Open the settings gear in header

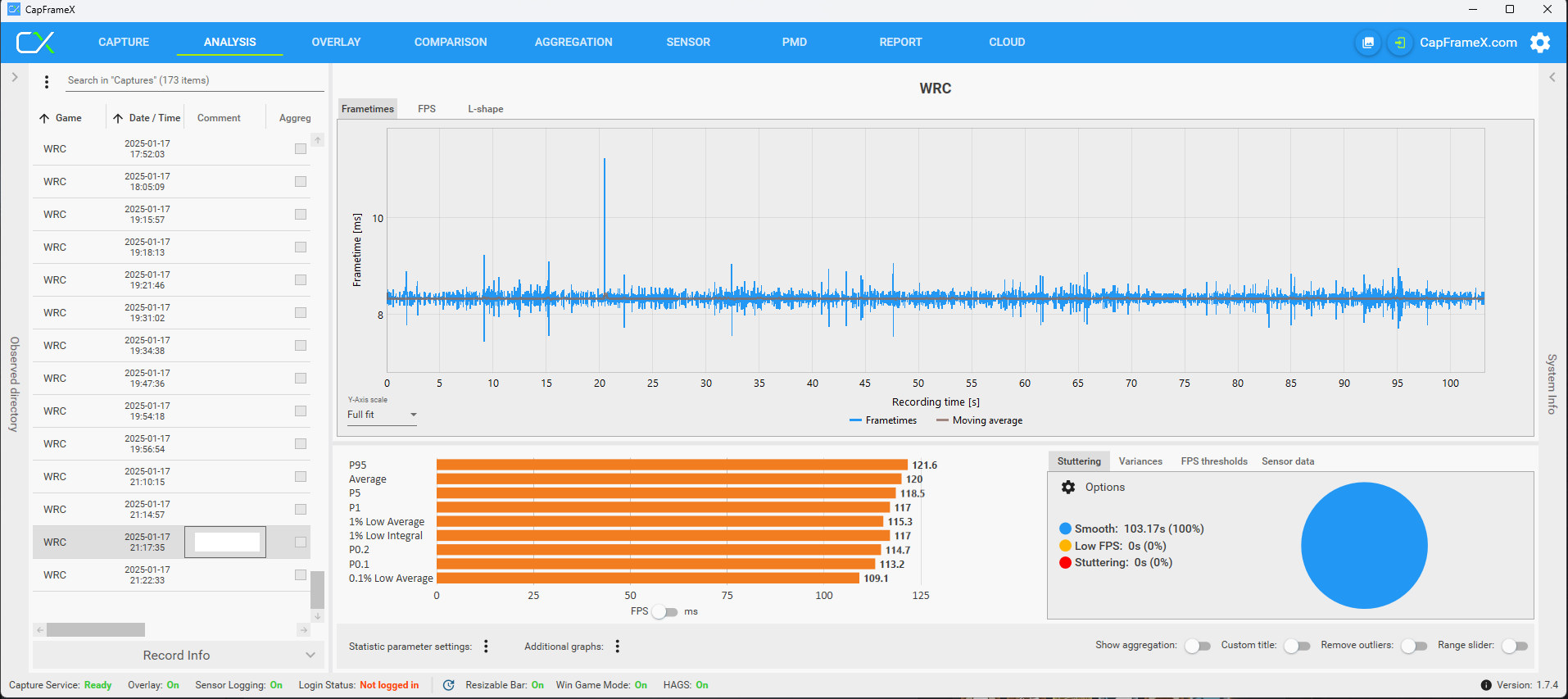[1540, 43]
